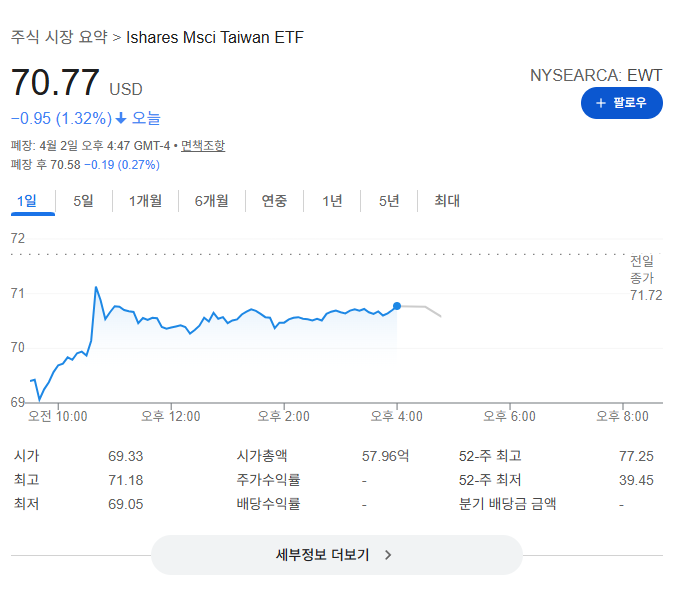Click the plus icon in follow button

pyautogui.click(x=601, y=103)
